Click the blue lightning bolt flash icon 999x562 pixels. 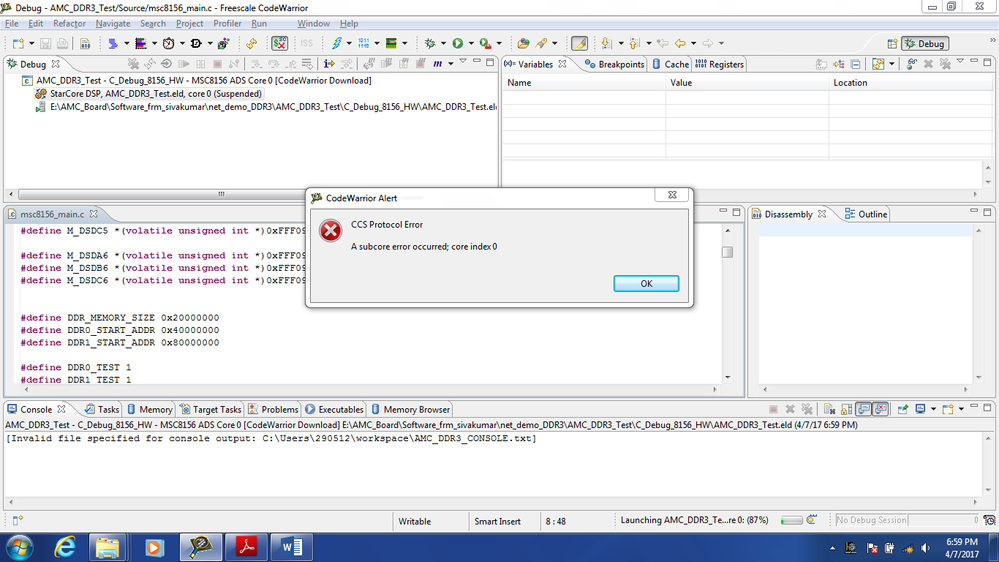tap(336, 43)
